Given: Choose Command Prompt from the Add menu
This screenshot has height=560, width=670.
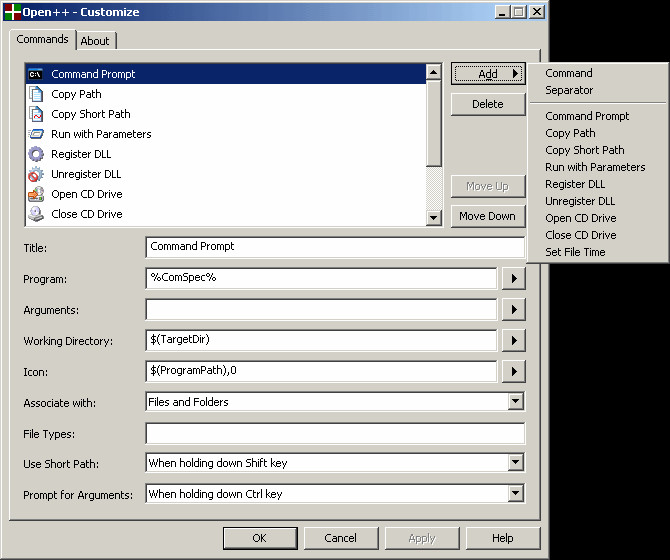Looking at the screenshot, I should [x=598, y=116].
